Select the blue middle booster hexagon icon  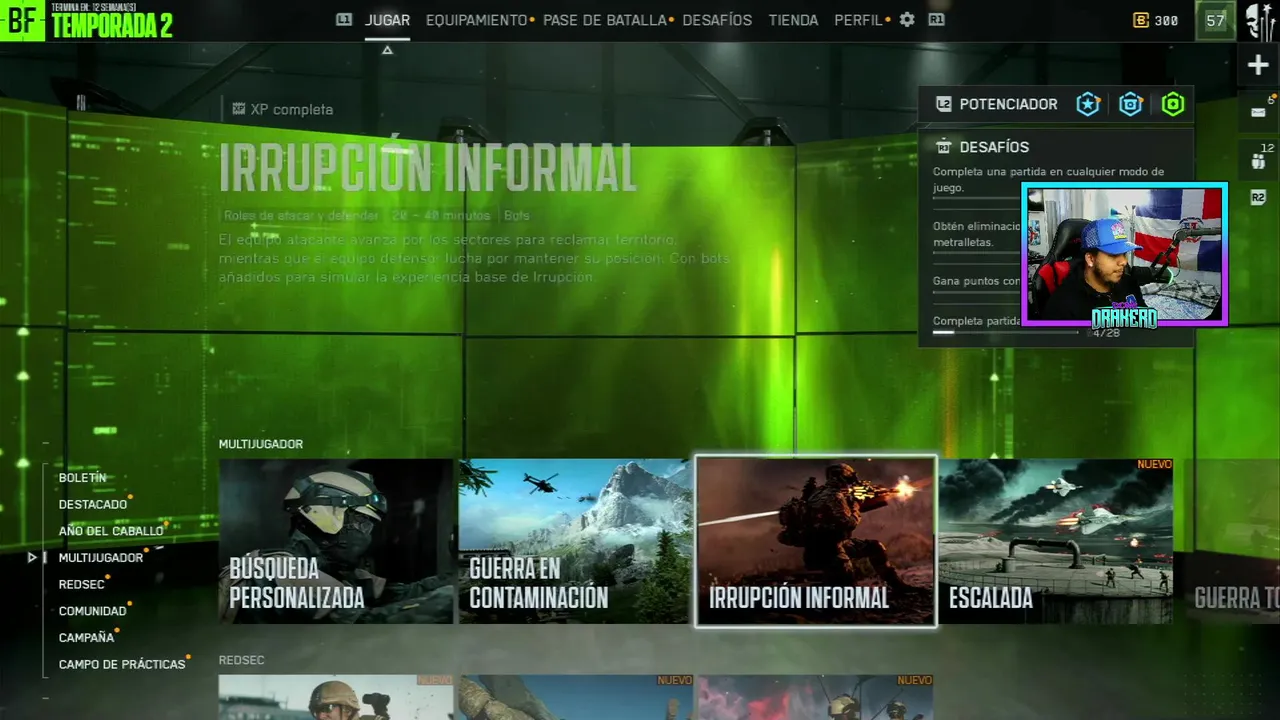pyautogui.click(x=1131, y=104)
